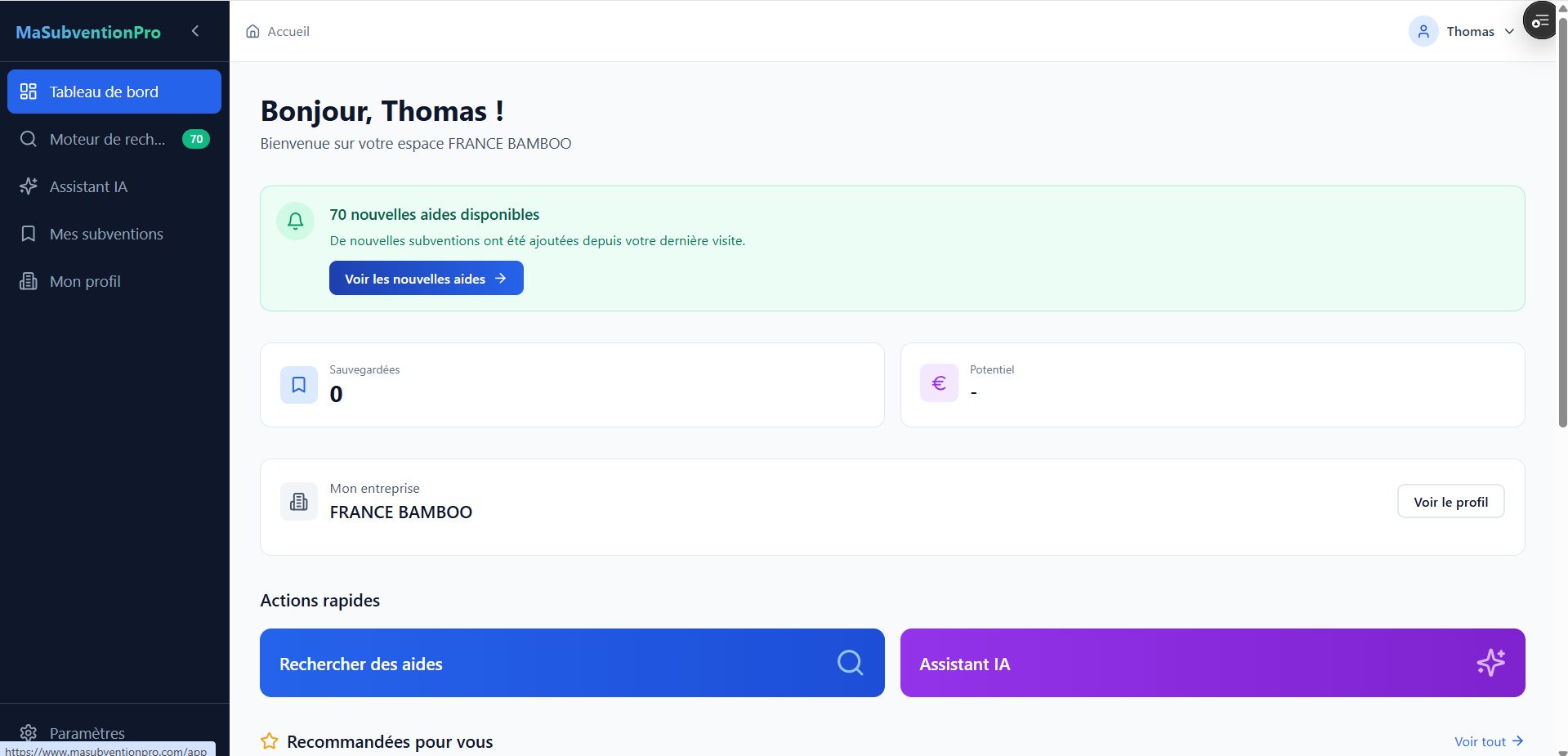This screenshot has width=1568, height=756.
Task: Click the Thomas user avatar icon
Action: (1423, 31)
